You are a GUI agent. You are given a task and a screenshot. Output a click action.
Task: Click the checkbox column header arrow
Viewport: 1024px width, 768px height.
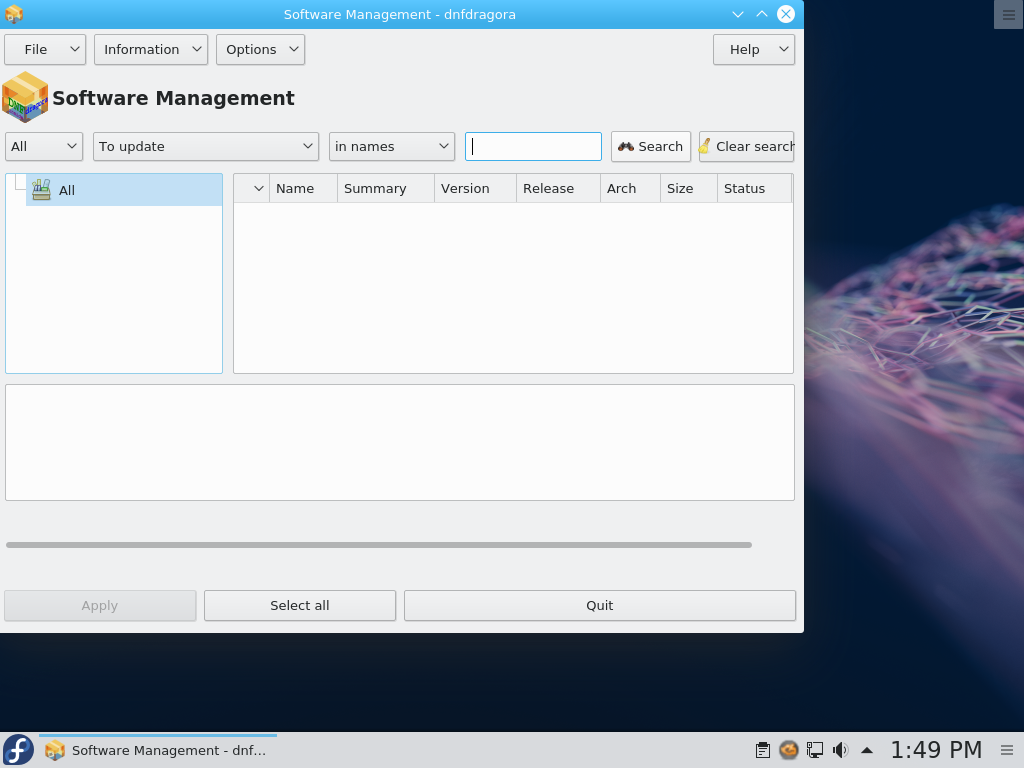click(x=258, y=189)
